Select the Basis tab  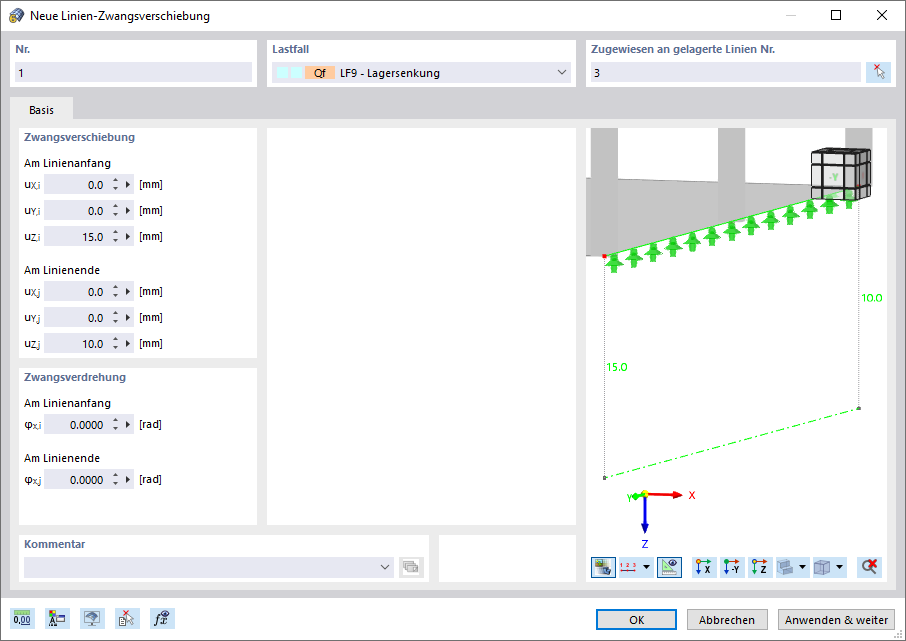42,110
